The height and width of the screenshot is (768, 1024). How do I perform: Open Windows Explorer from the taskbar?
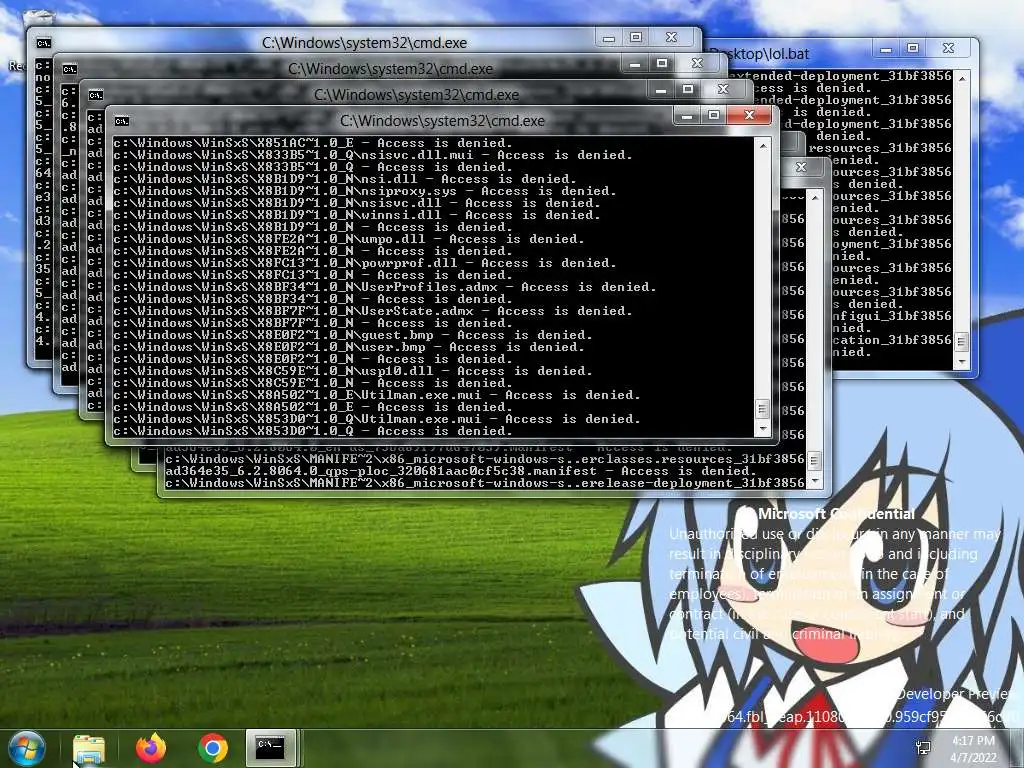89,749
